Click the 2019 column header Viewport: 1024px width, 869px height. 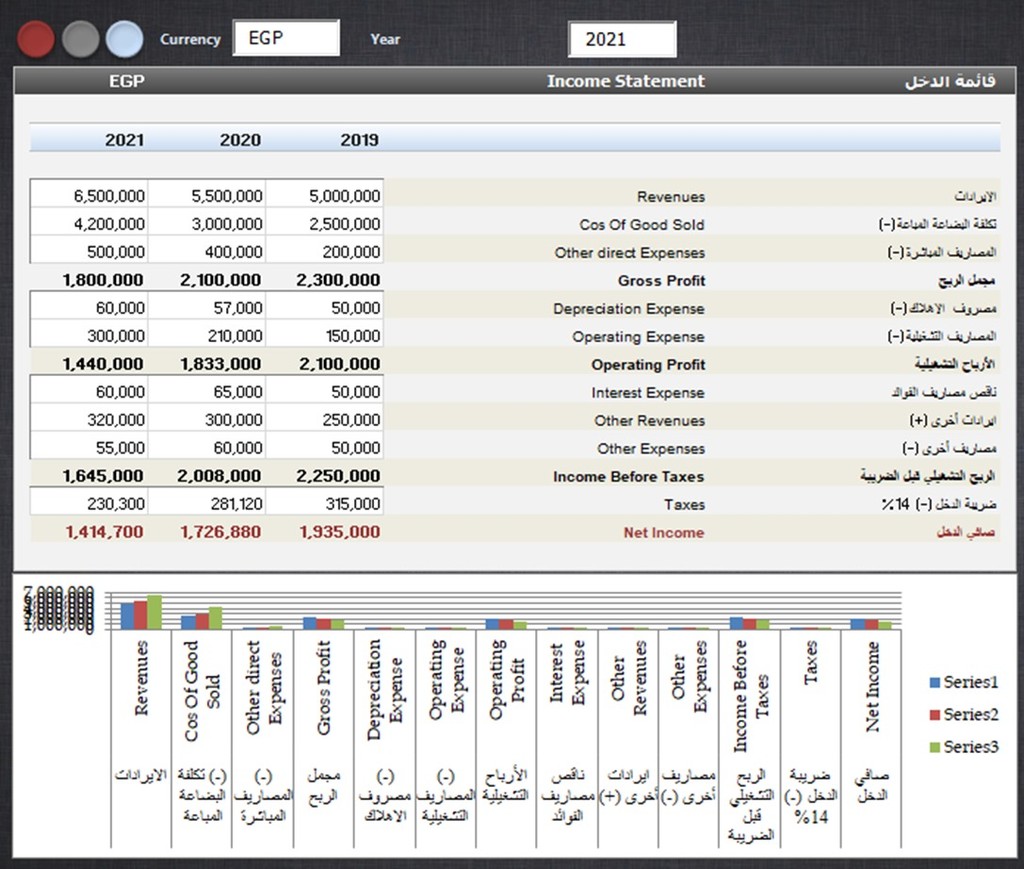(x=359, y=140)
